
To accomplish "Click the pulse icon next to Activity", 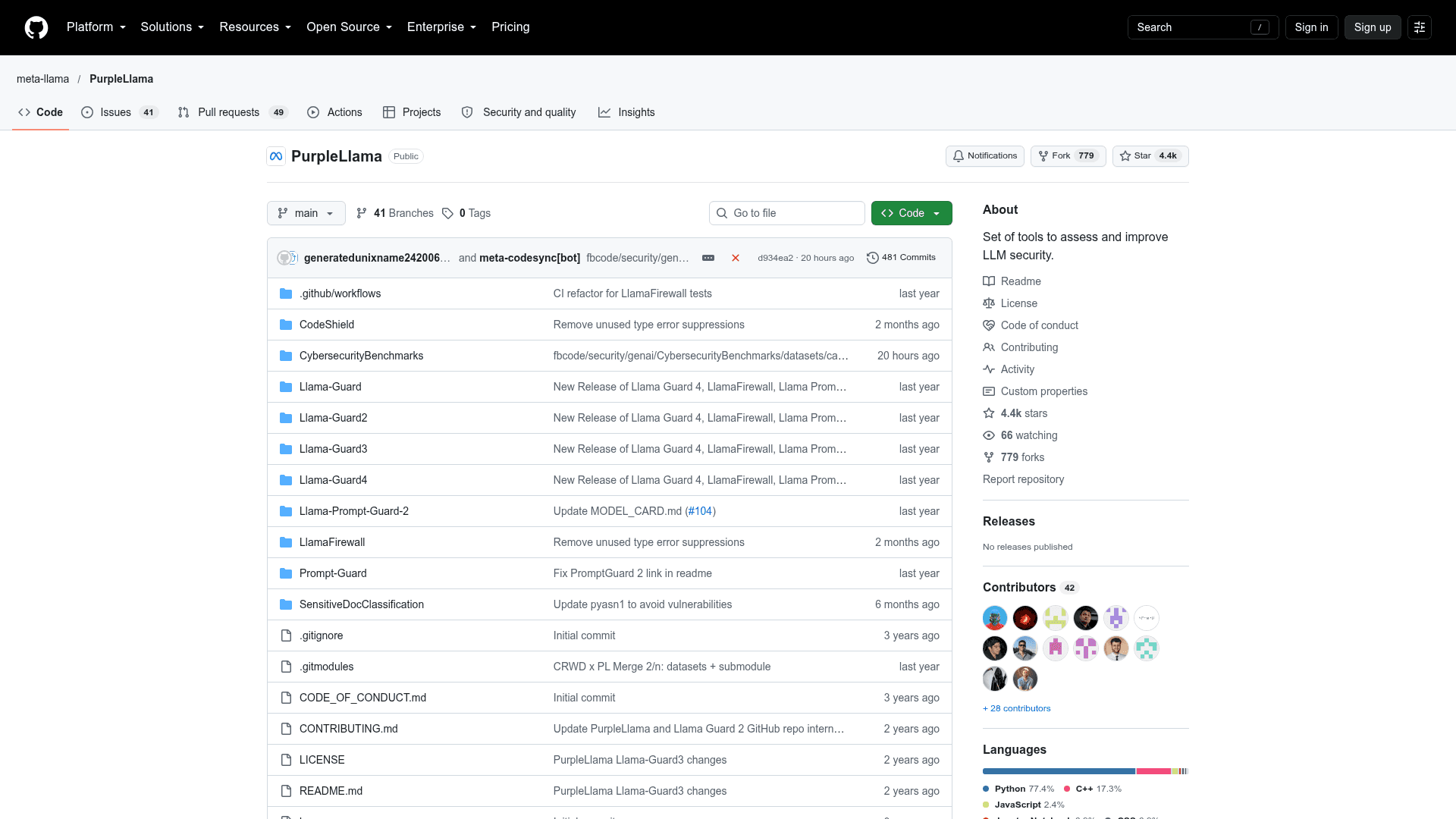I will tap(989, 369).
